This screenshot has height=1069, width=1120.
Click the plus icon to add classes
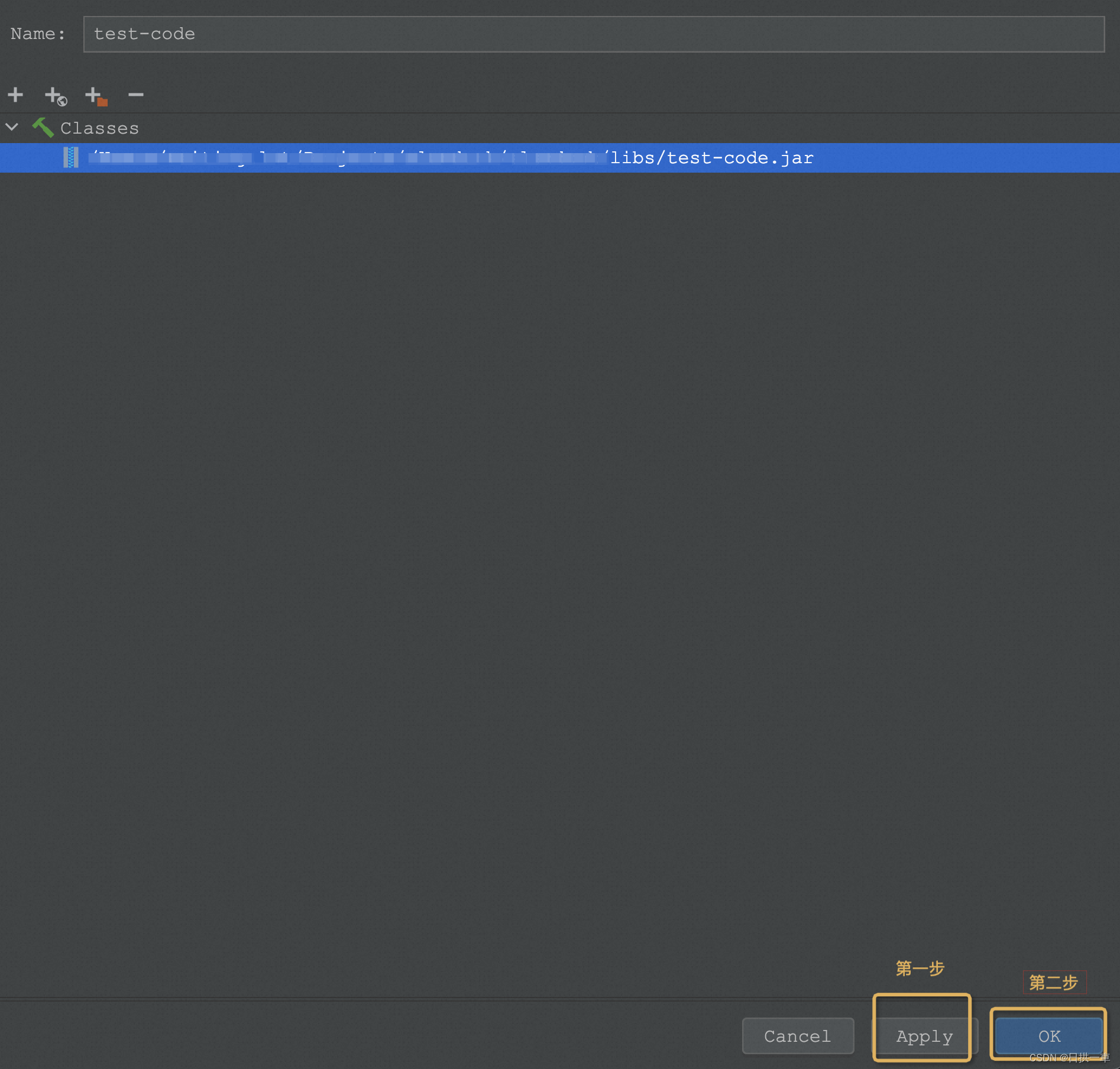[15, 95]
